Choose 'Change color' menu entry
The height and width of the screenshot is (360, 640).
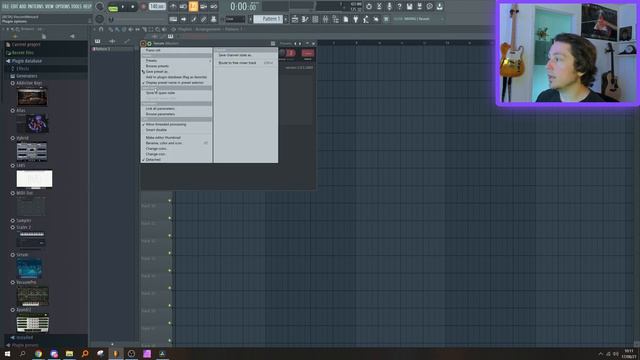(177, 149)
